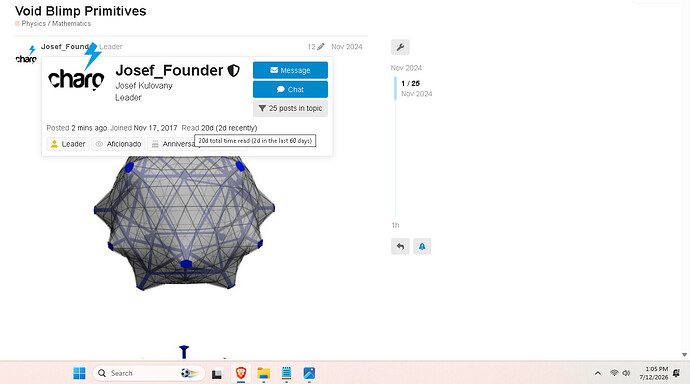Open File Explorer from taskbar

pyautogui.click(x=264, y=373)
